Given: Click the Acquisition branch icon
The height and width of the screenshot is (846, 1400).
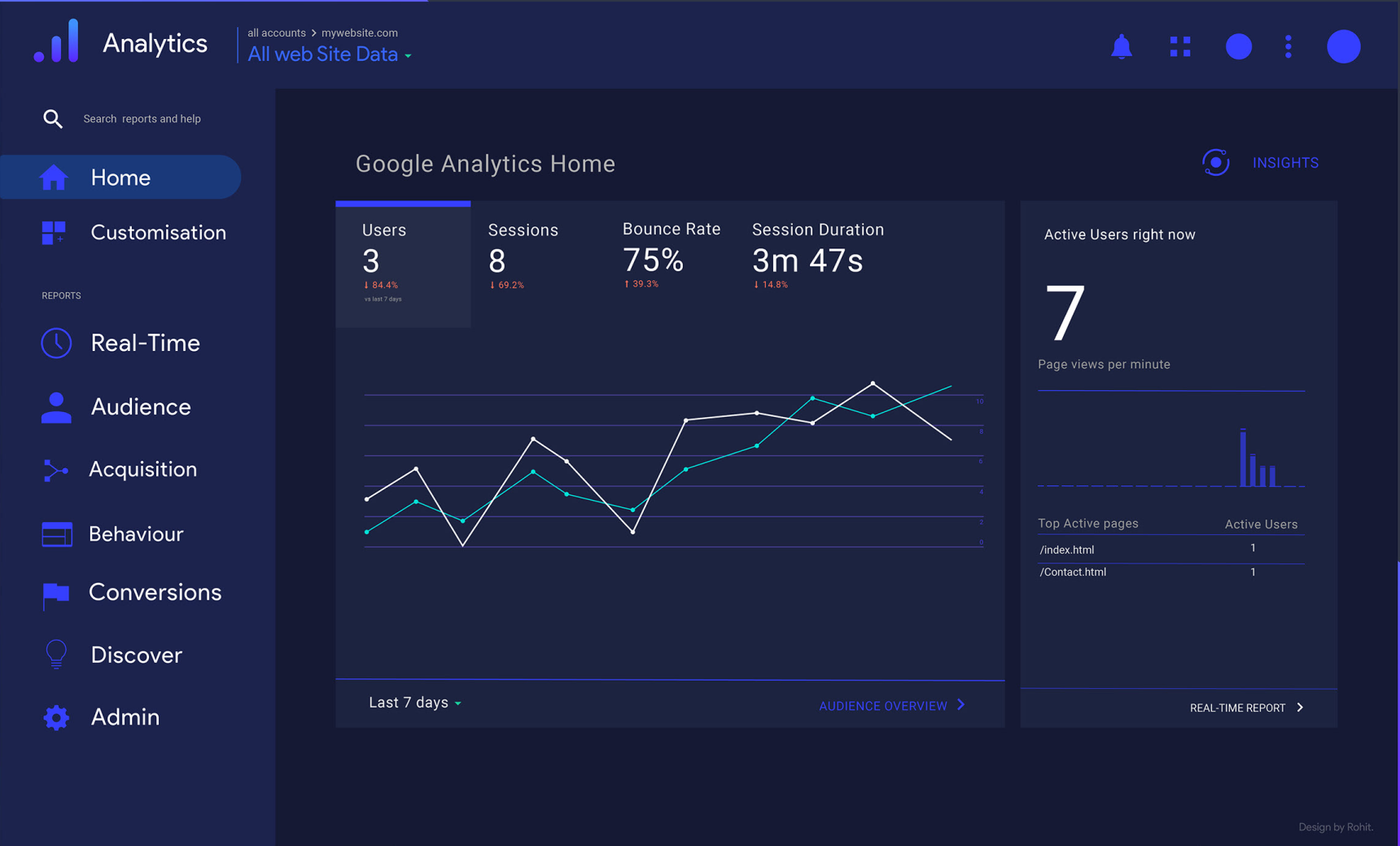Looking at the screenshot, I should [55, 470].
